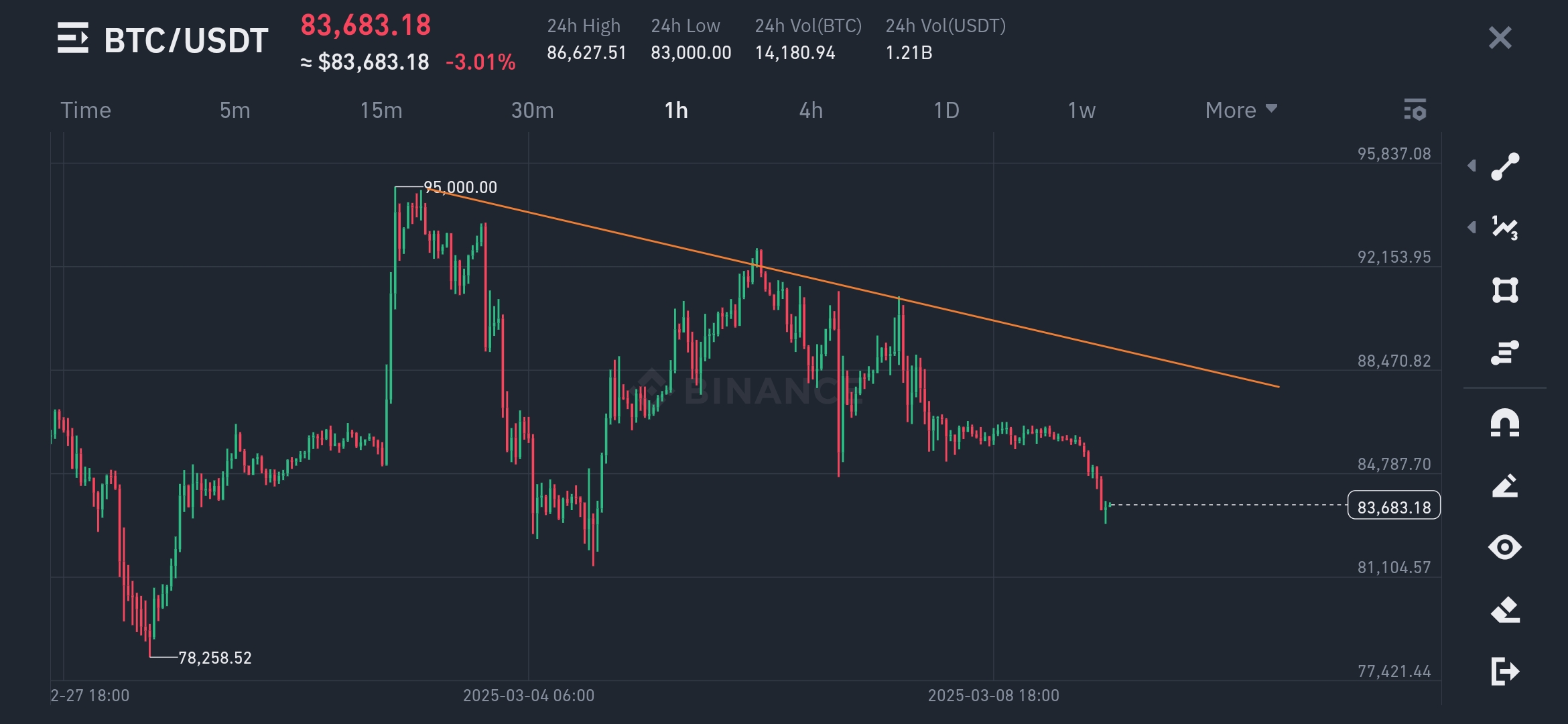Expand wave pattern tool variants arrow
1568x724 pixels.
click(x=1472, y=227)
